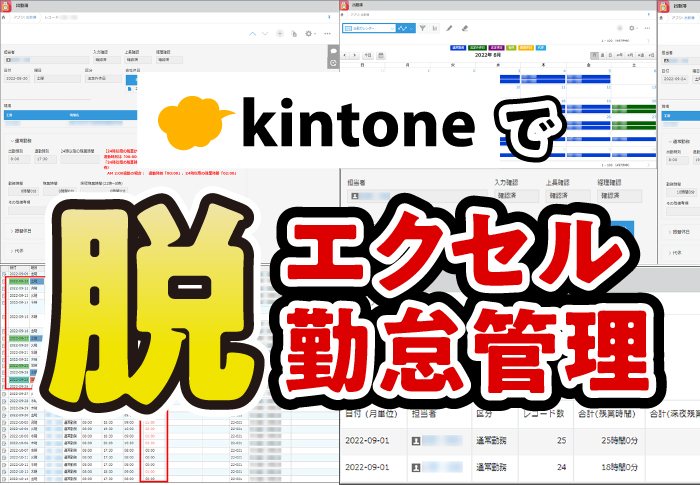Click the dark green legend swatch above calendar
The height and width of the screenshot is (485, 700).
click(x=477, y=47)
